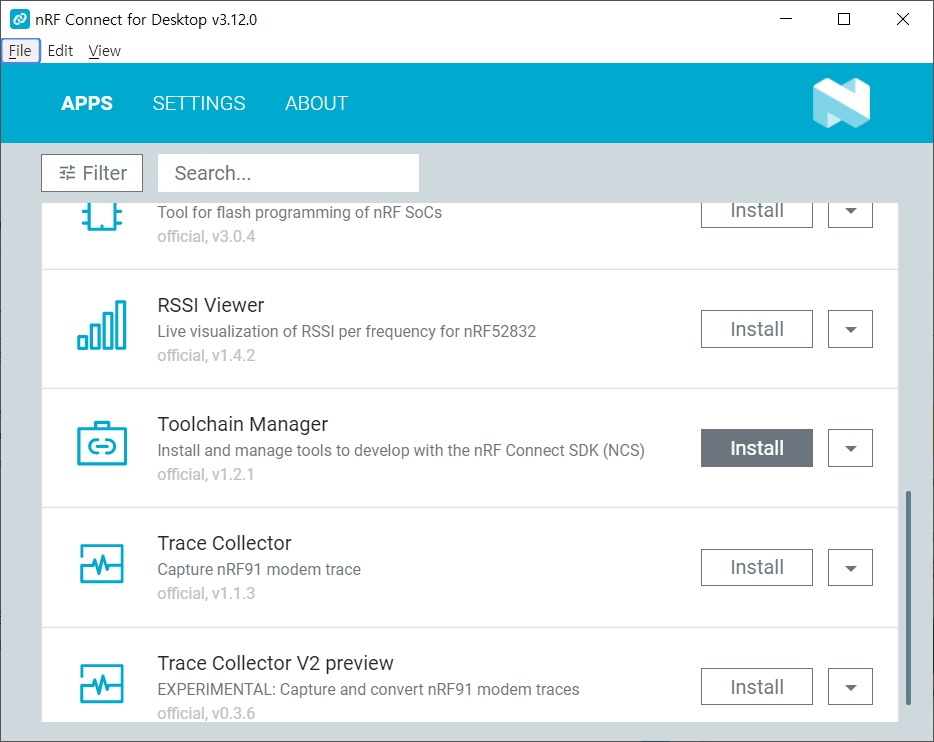This screenshot has width=934, height=742.
Task: Install the Toolchain Manager app
Action: pos(756,448)
